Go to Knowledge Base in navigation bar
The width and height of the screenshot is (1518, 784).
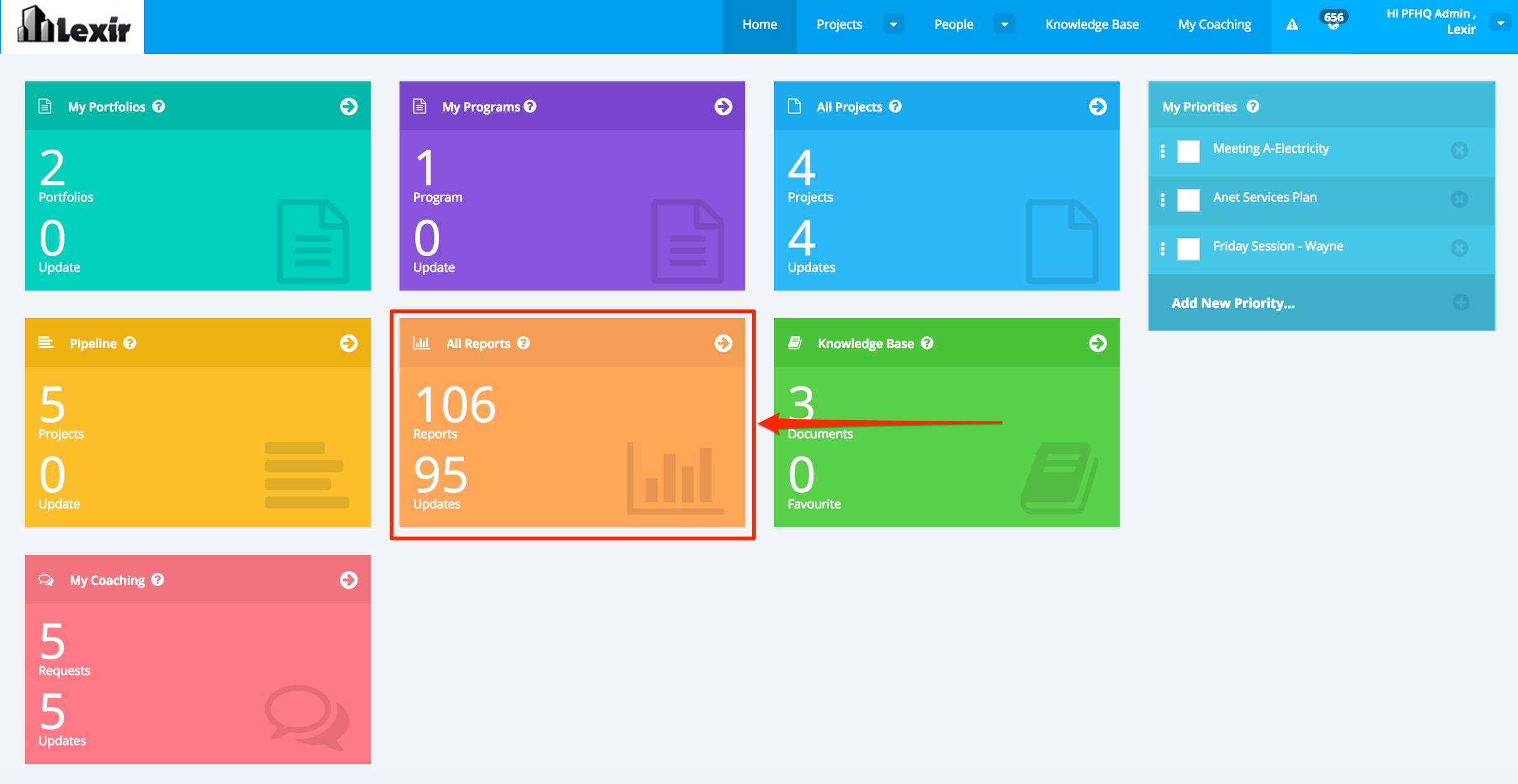click(x=1092, y=24)
